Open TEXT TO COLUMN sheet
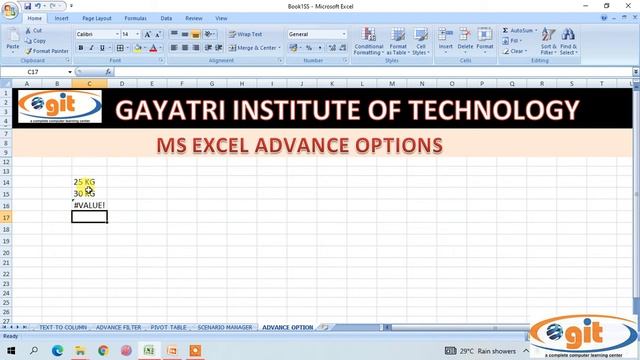Image resolution: width=640 pixels, height=360 pixels. (x=63, y=327)
